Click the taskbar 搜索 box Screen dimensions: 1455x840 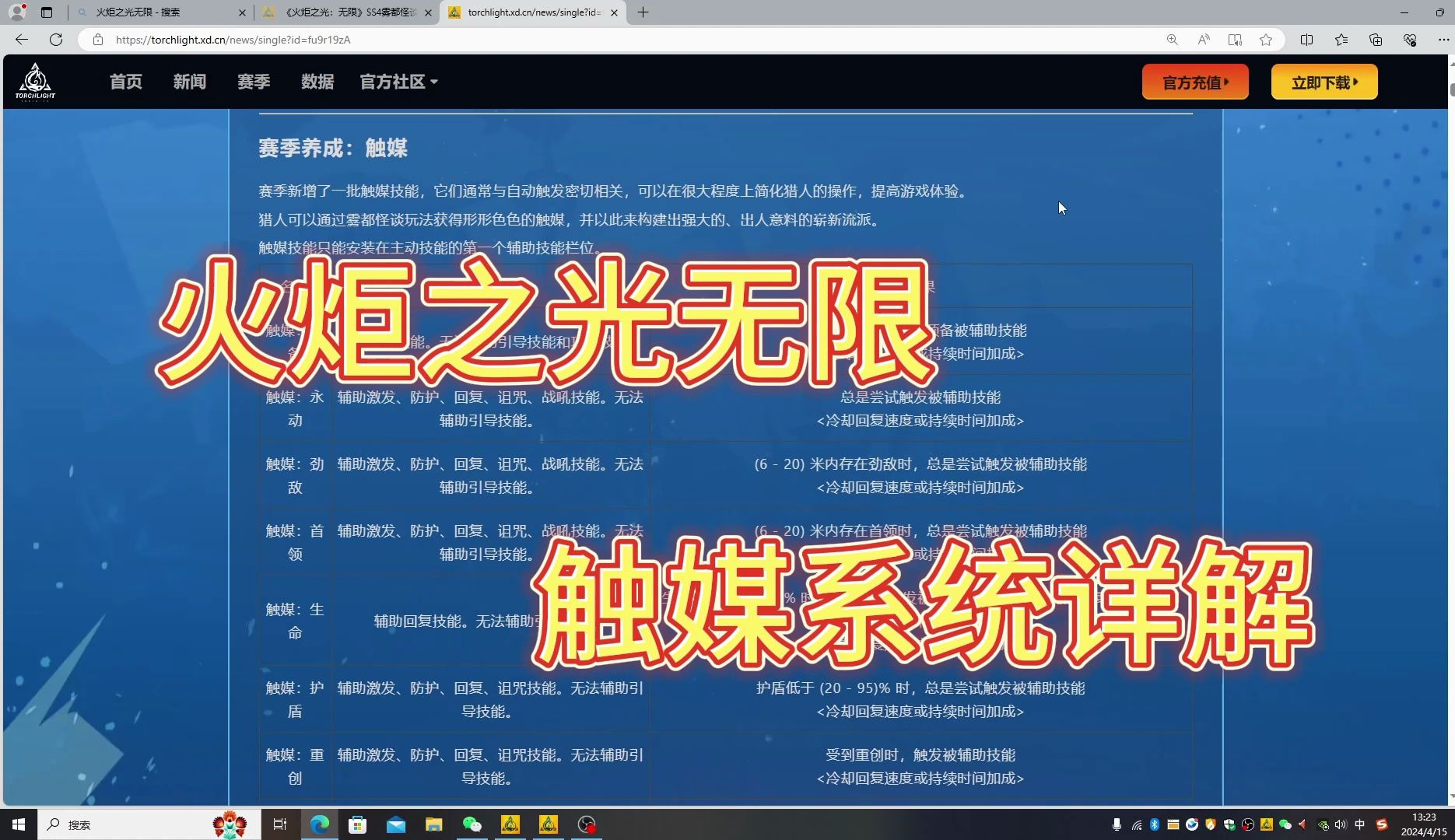[x=148, y=824]
